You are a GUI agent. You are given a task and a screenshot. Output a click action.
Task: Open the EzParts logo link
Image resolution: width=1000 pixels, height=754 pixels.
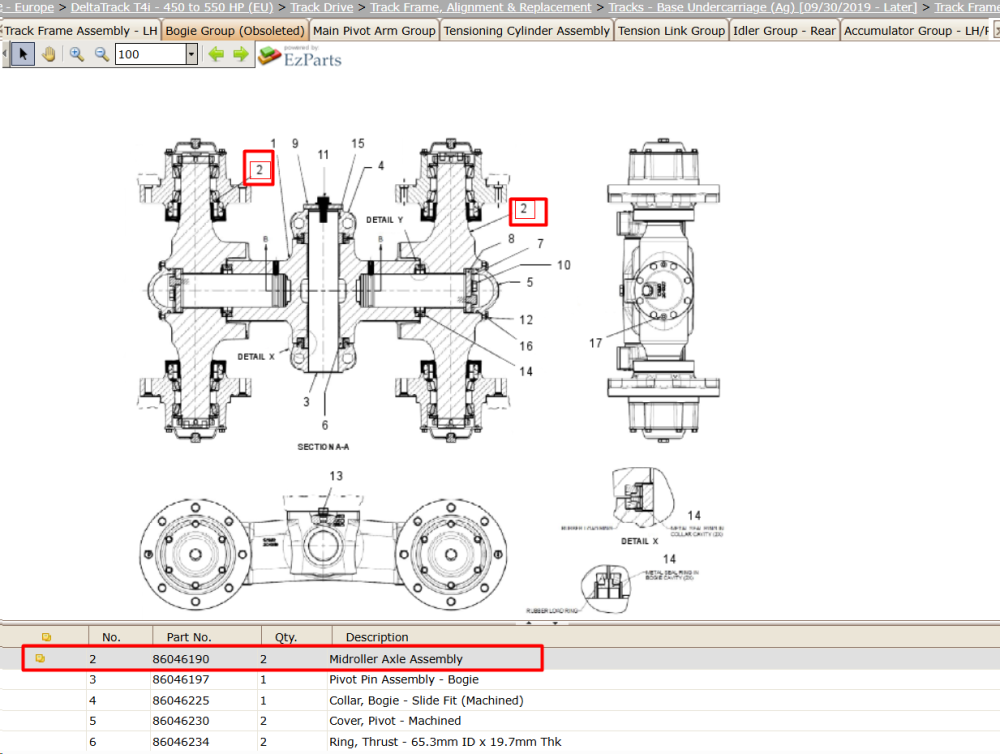coord(300,56)
